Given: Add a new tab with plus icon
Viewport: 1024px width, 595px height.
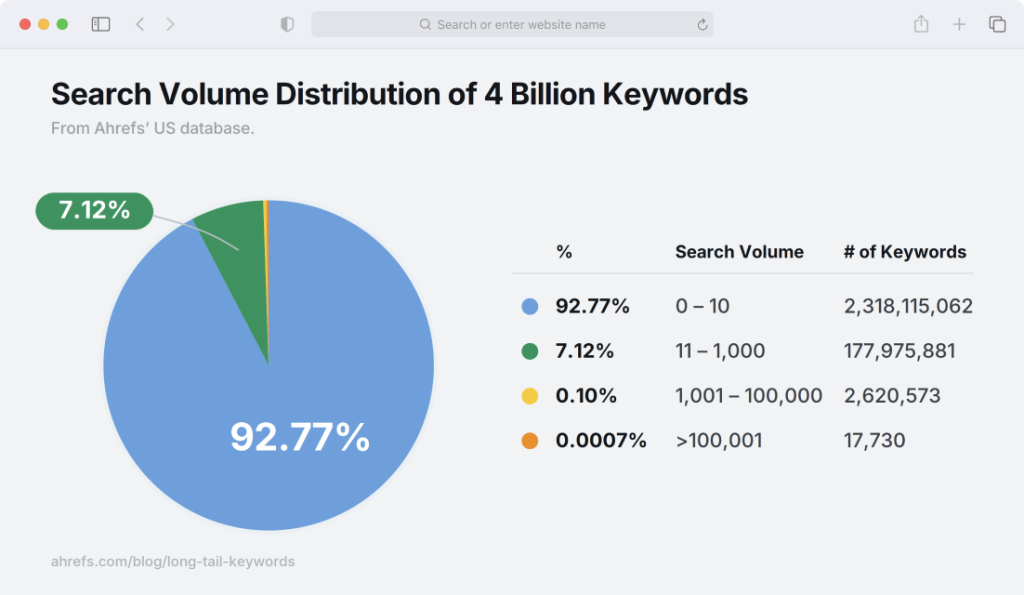Looking at the screenshot, I should pyautogui.click(x=959, y=25).
